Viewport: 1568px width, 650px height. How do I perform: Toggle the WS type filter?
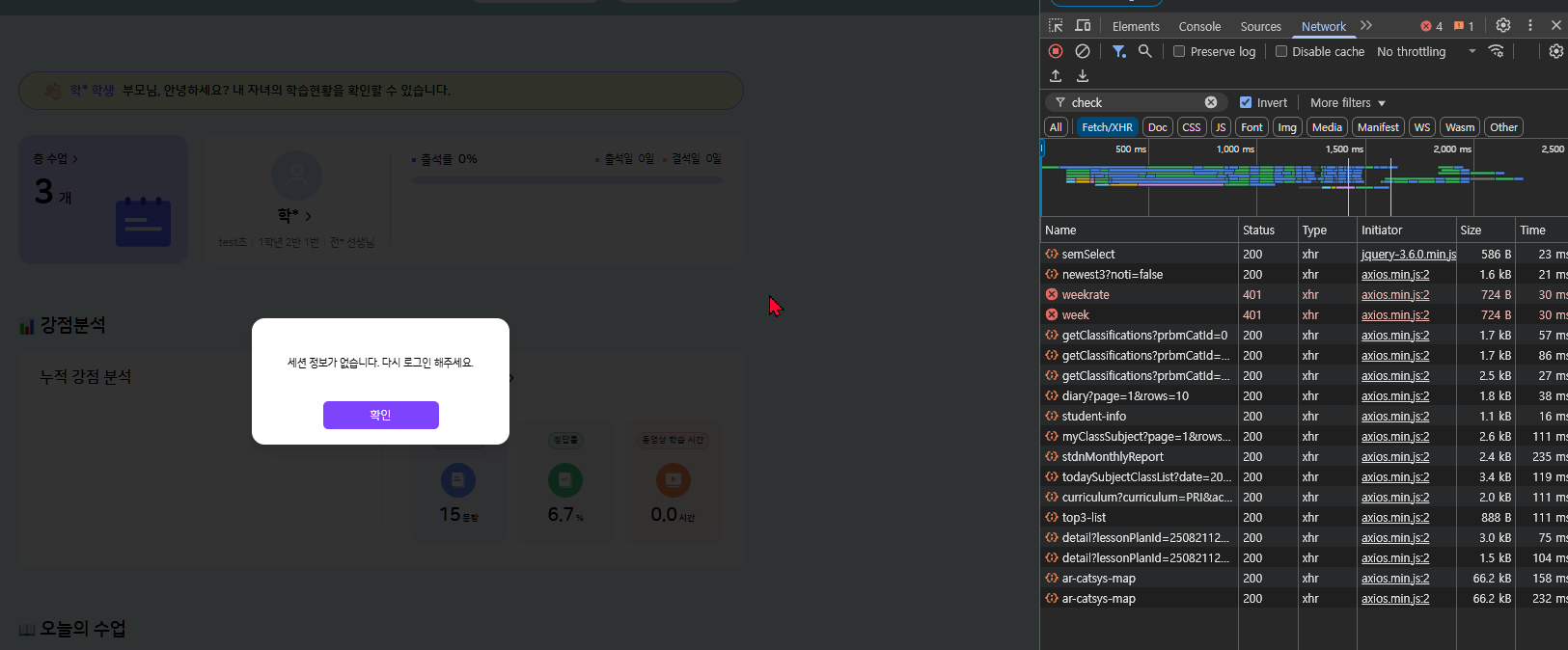pyautogui.click(x=1422, y=127)
